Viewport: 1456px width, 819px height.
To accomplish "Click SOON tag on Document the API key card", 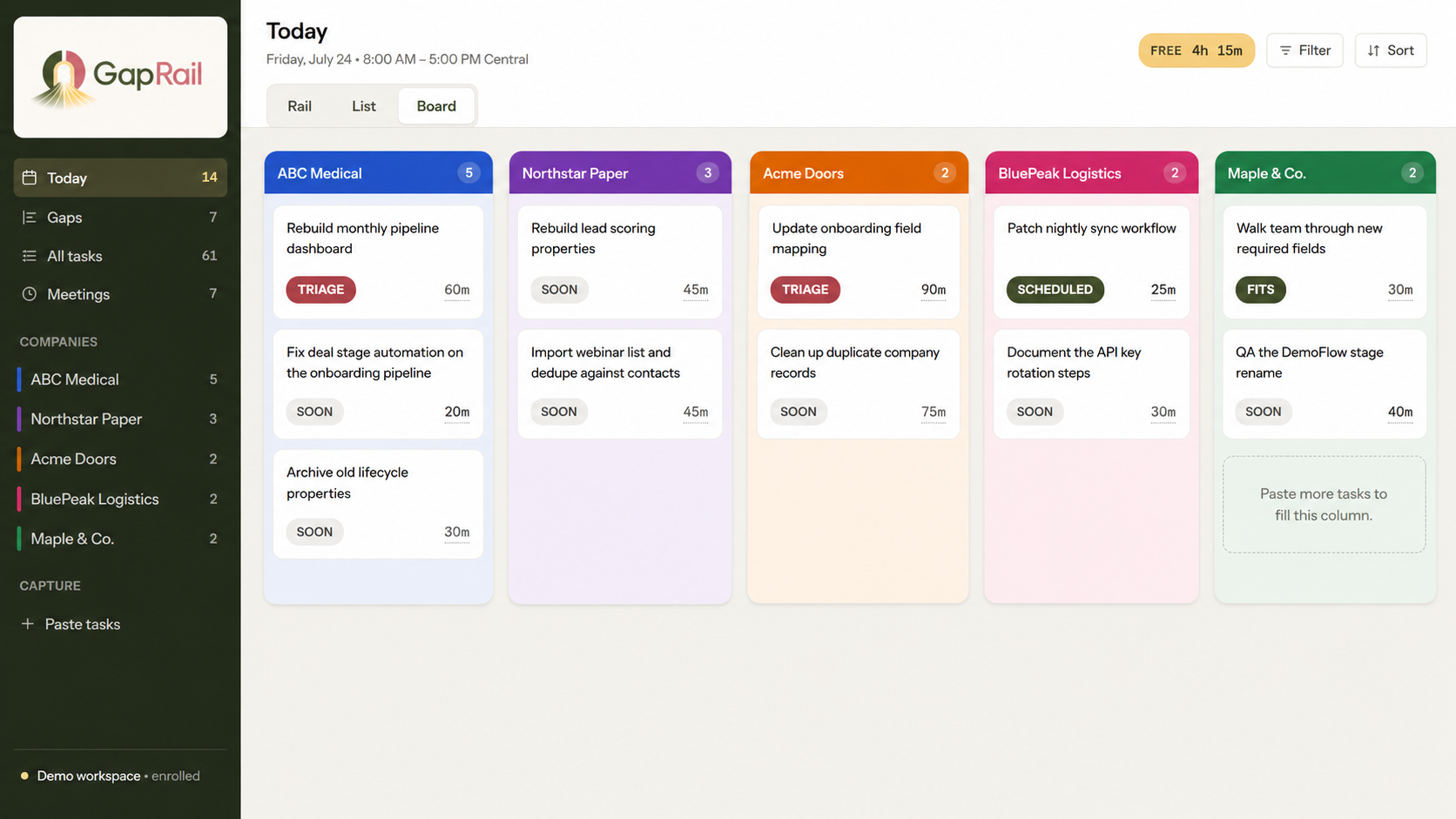I will pos(1035,412).
